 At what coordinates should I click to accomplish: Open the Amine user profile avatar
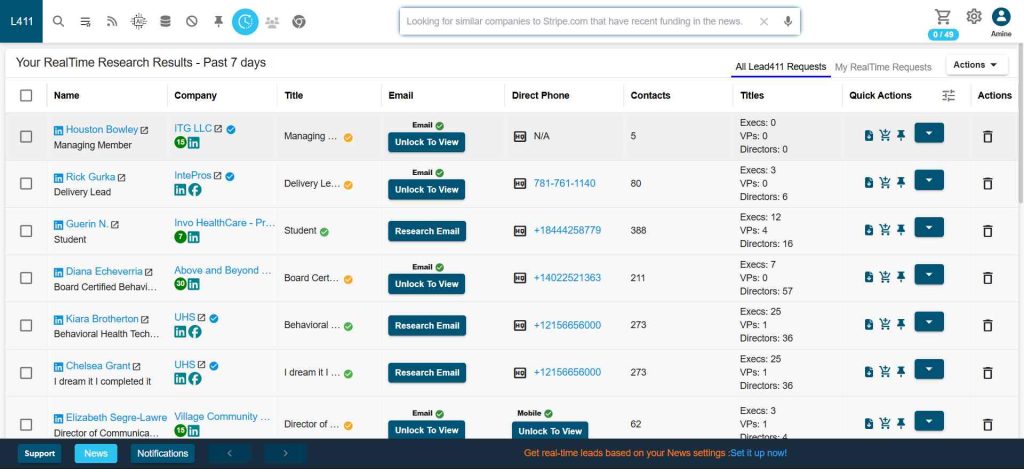click(x=1001, y=17)
